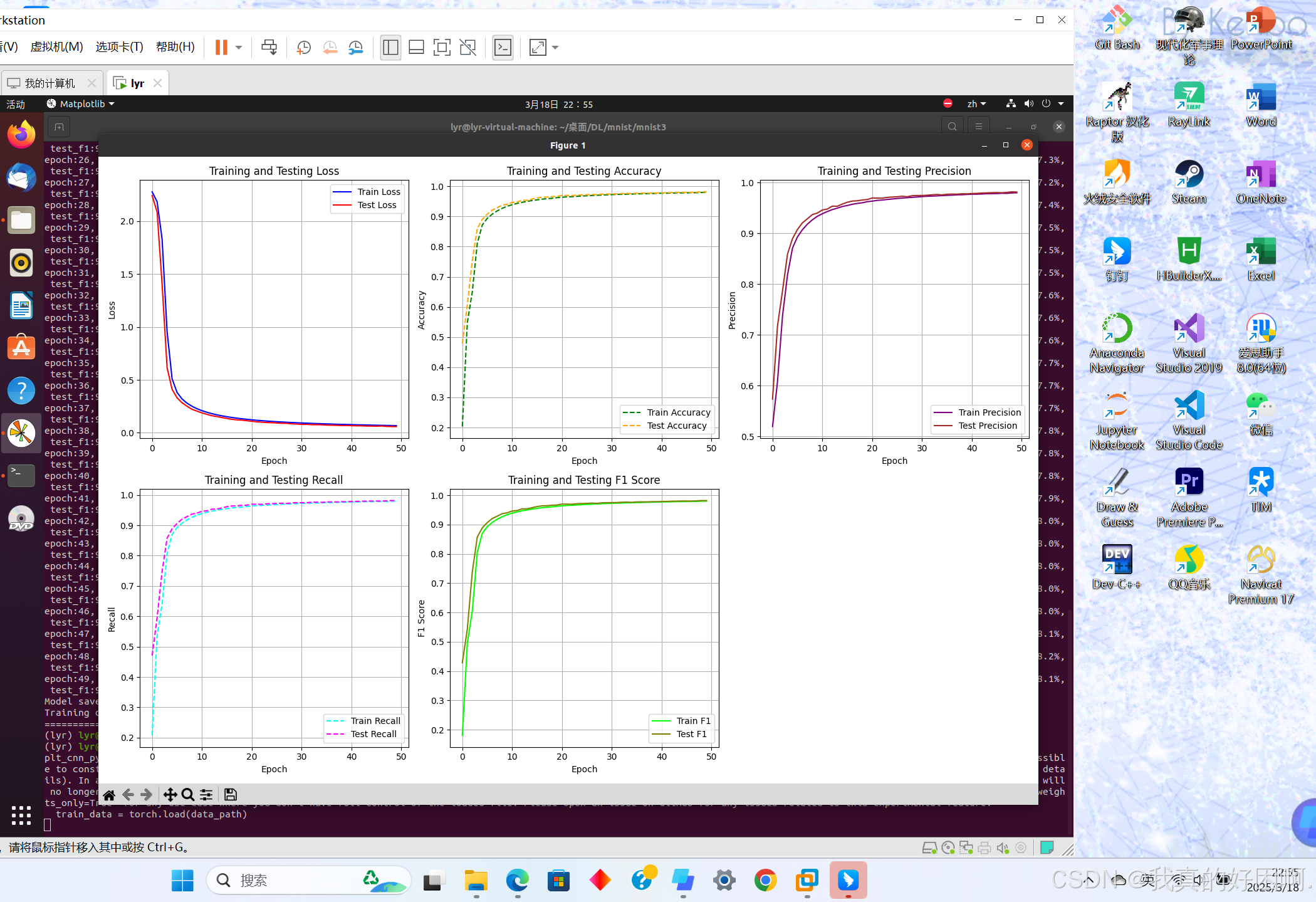Viewport: 1316px width, 902px height.
Task: Open the VMware snapshot manager wrench icon
Action: pyautogui.click(x=355, y=48)
